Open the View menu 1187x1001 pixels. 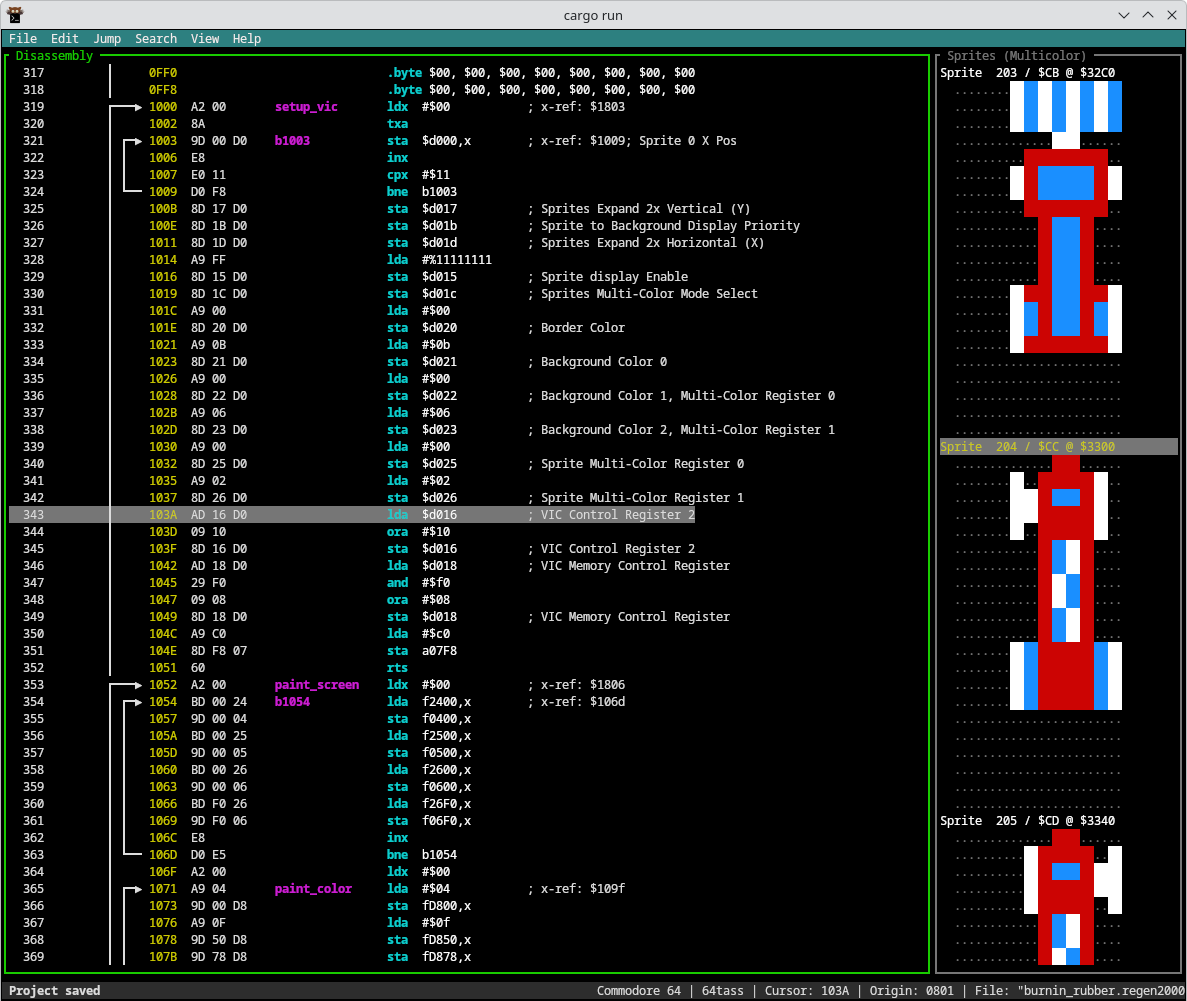click(205, 39)
